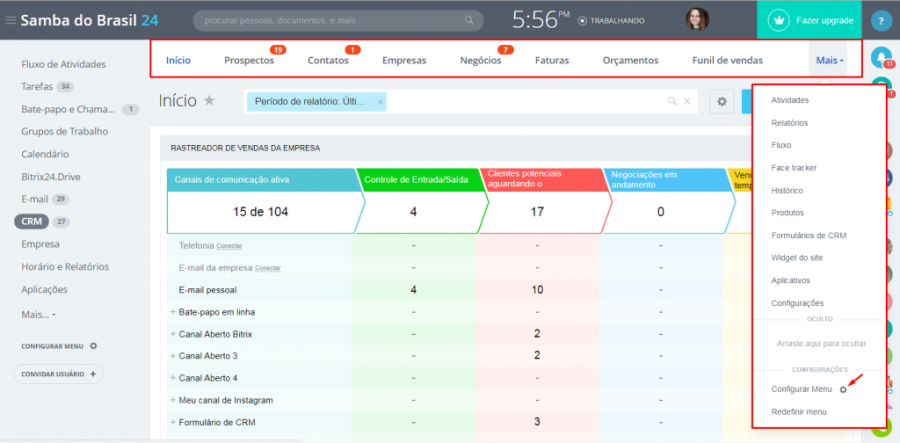
Task: Expand the Canal Aberto 3 row
Action: coord(173,356)
